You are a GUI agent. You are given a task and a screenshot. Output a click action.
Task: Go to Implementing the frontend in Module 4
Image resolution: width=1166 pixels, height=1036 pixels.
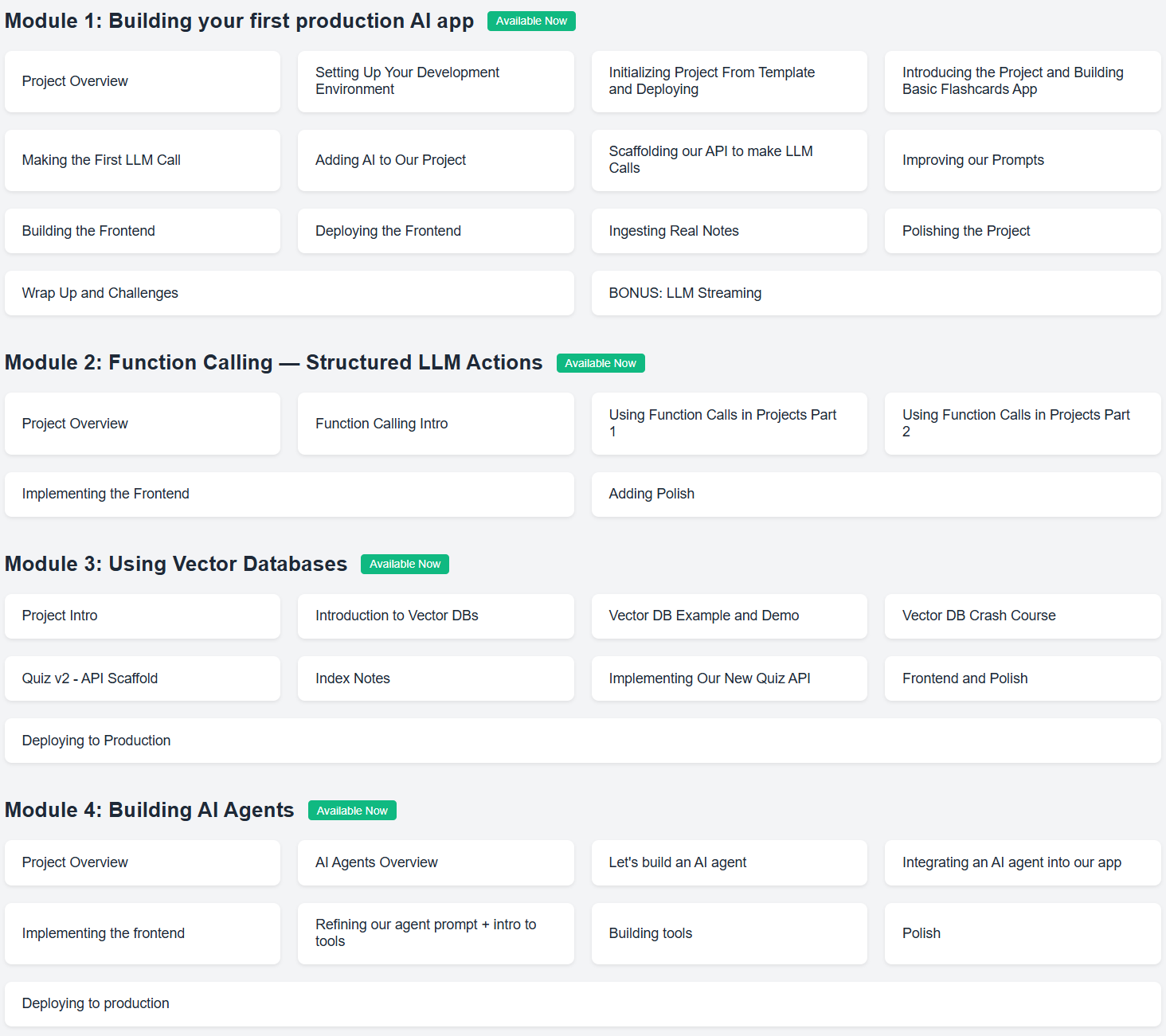coord(143,933)
